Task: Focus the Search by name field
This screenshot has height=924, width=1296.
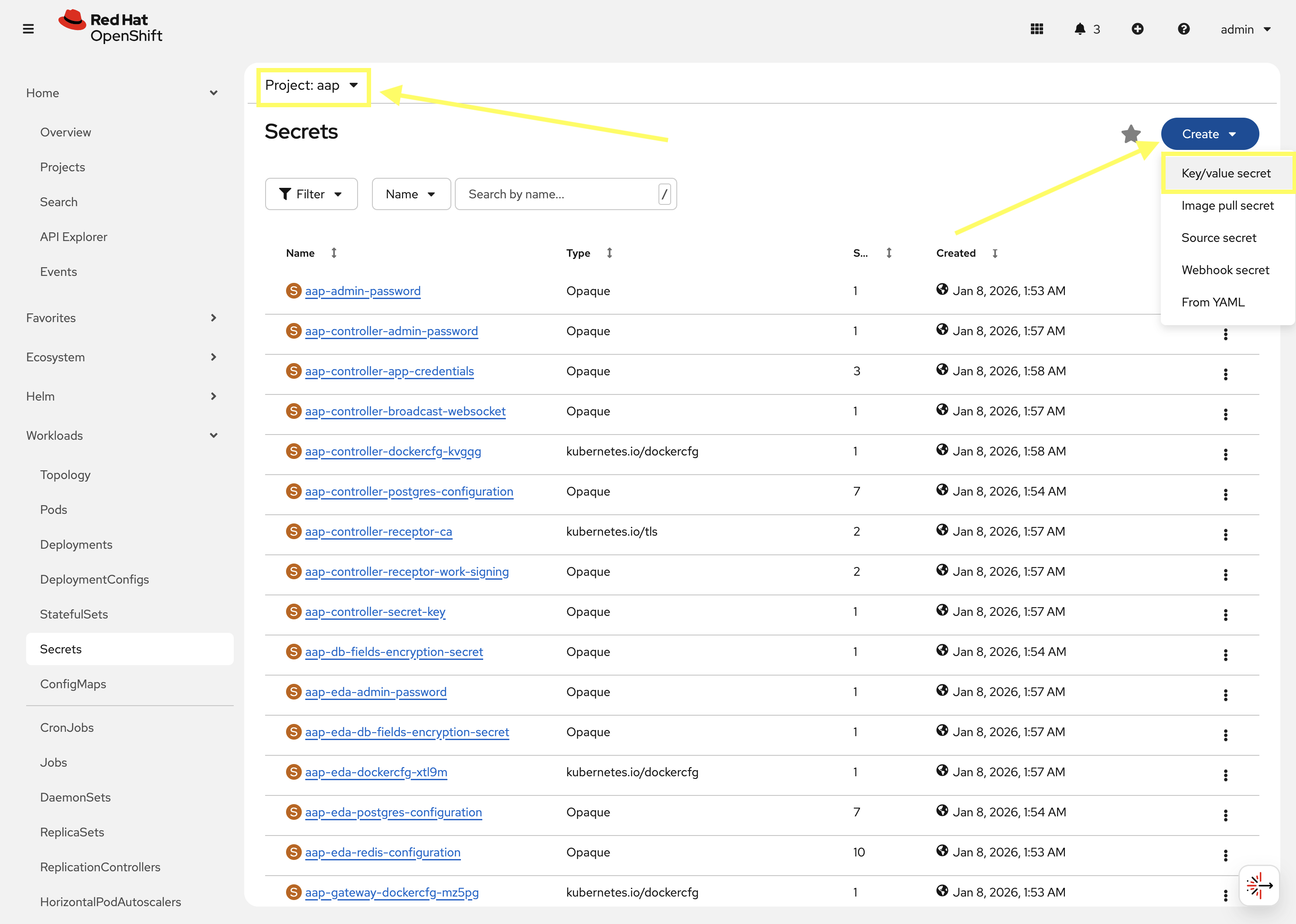Action: 558,194
